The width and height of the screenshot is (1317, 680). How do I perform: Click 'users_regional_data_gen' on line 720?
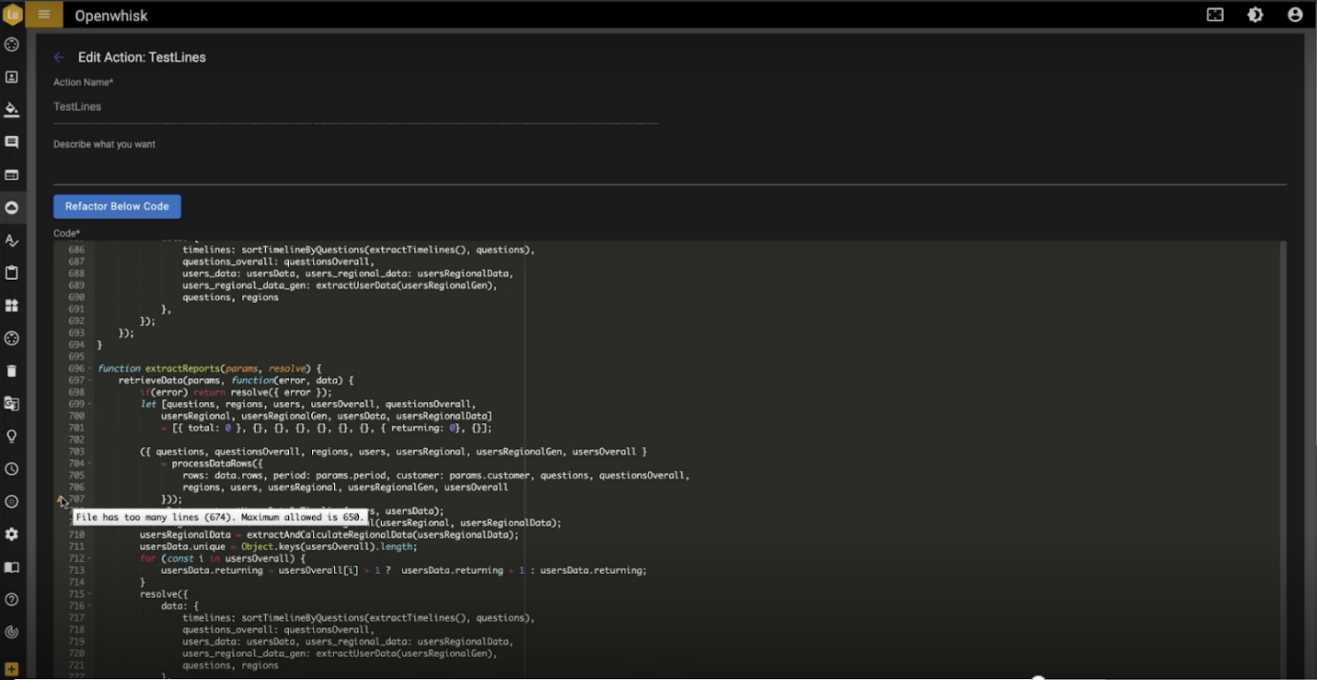pyautogui.click(x=246, y=654)
